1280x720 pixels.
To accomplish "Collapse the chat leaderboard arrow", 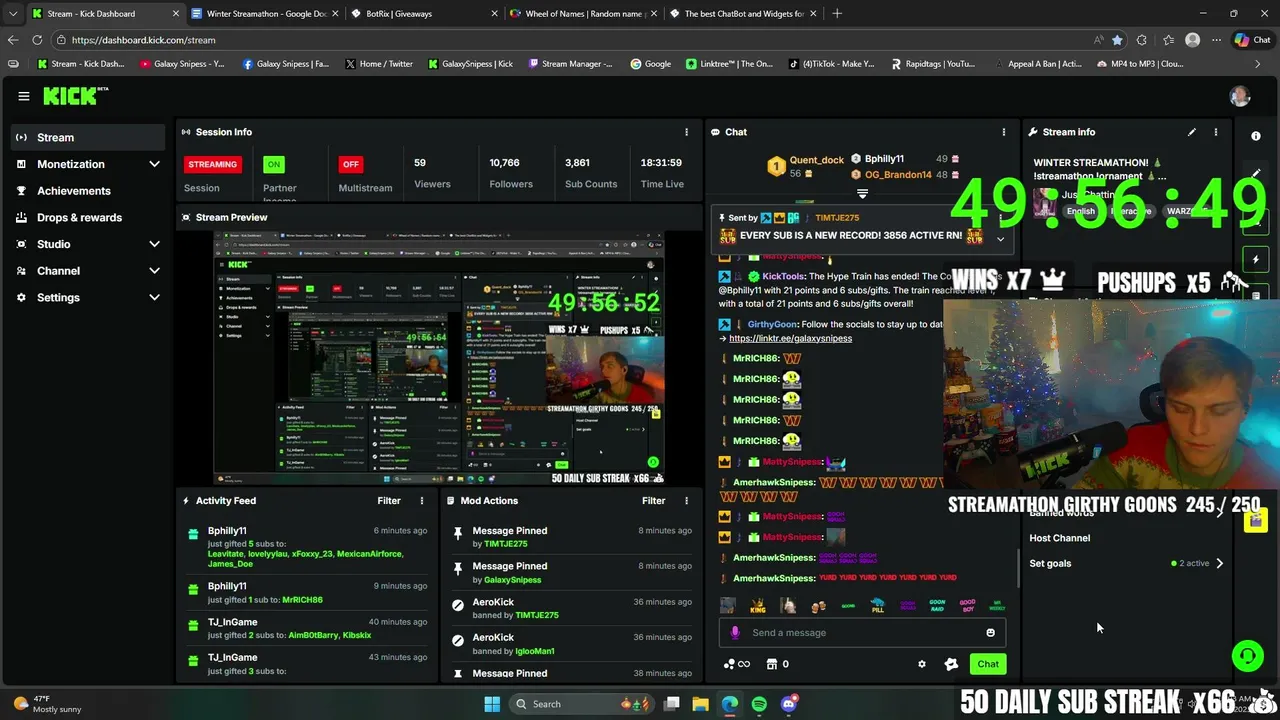I will tap(862, 194).
